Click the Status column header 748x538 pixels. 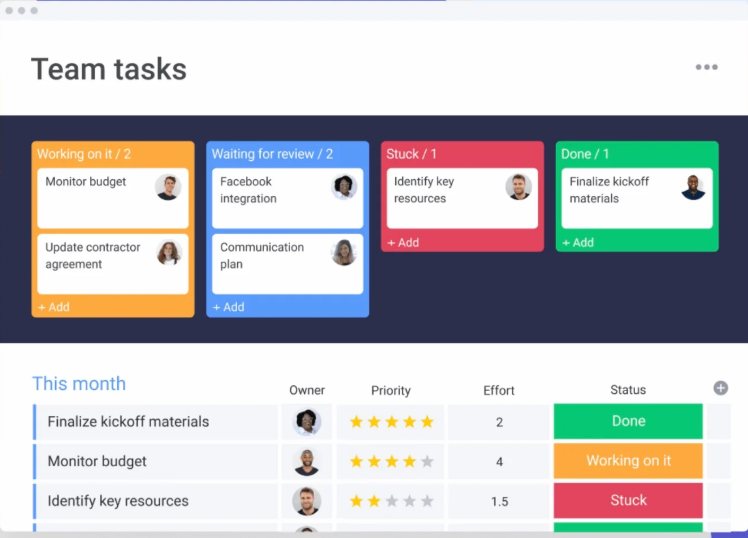pyautogui.click(x=628, y=390)
